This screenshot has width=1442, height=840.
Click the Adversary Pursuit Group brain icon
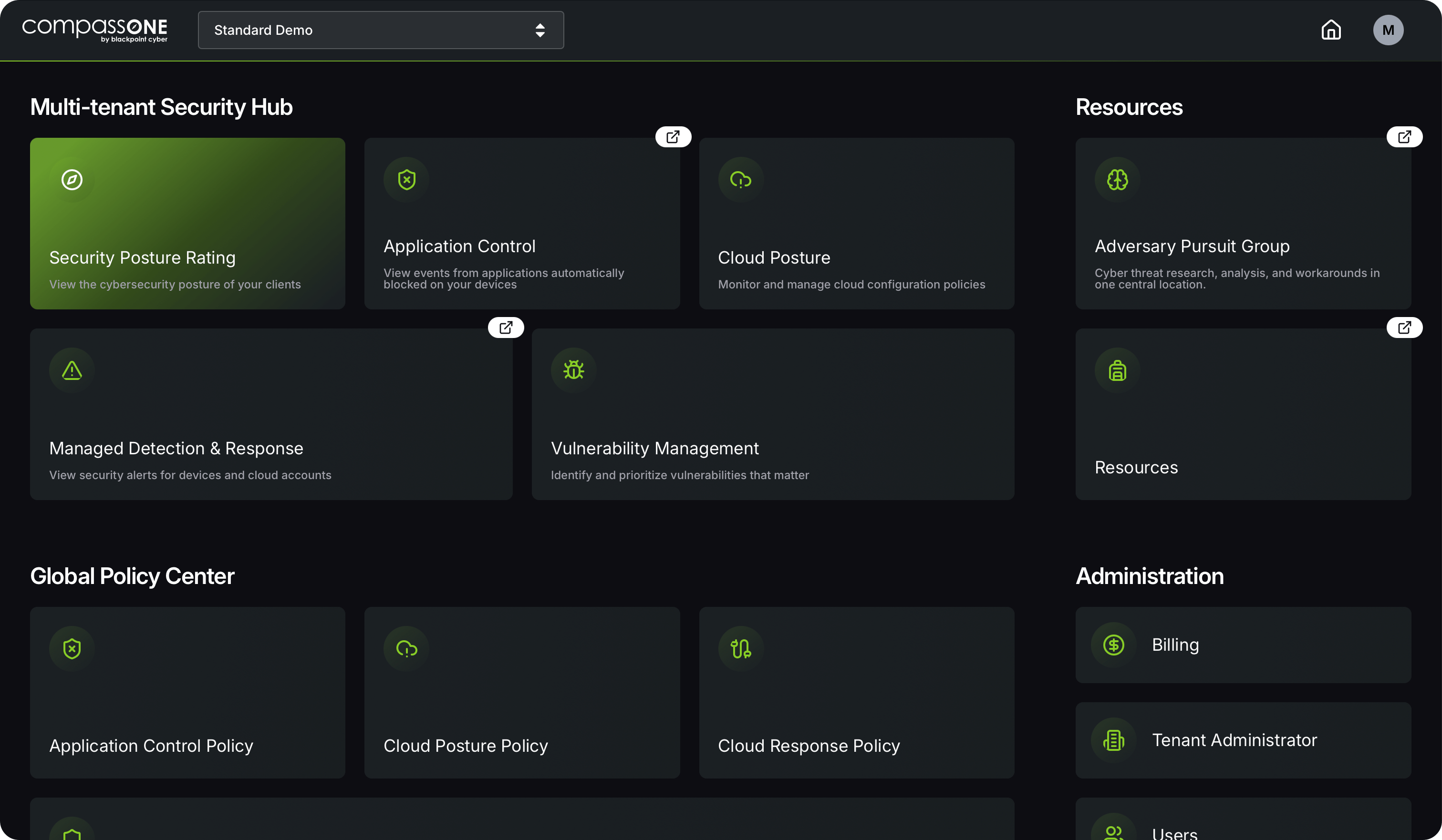point(1117,180)
